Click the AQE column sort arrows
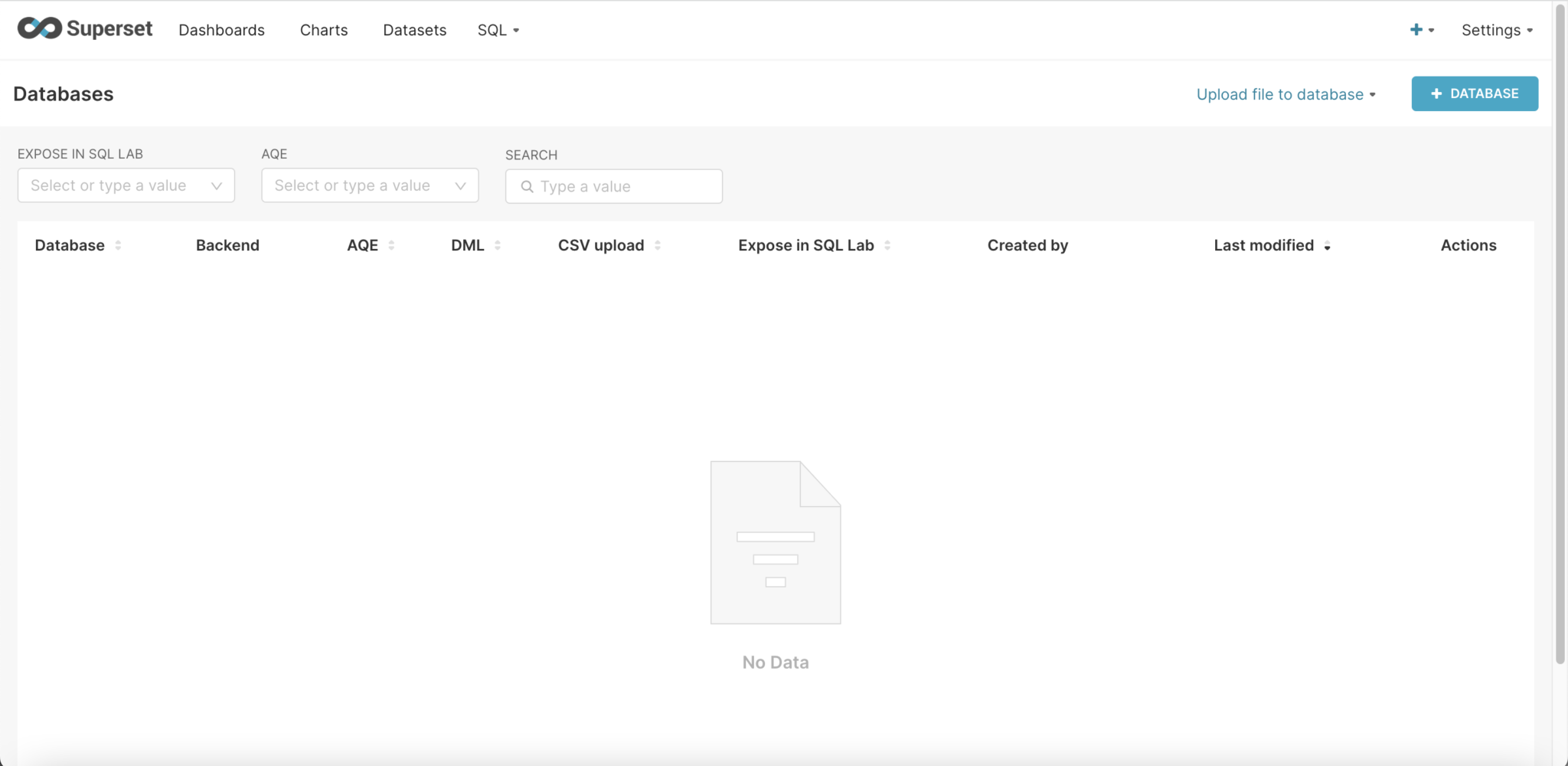Viewport: 1568px width, 766px height. coord(391,246)
